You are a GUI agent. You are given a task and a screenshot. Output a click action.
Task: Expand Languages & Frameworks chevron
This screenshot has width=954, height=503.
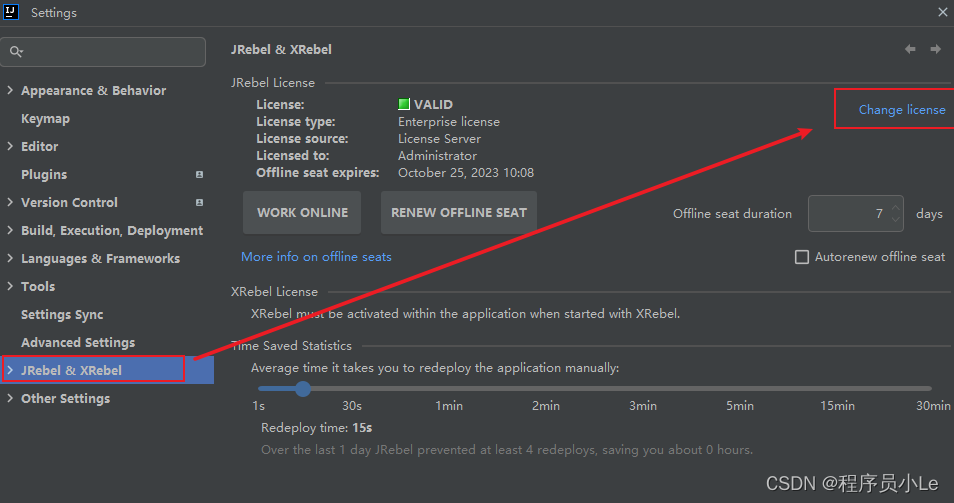(10, 258)
